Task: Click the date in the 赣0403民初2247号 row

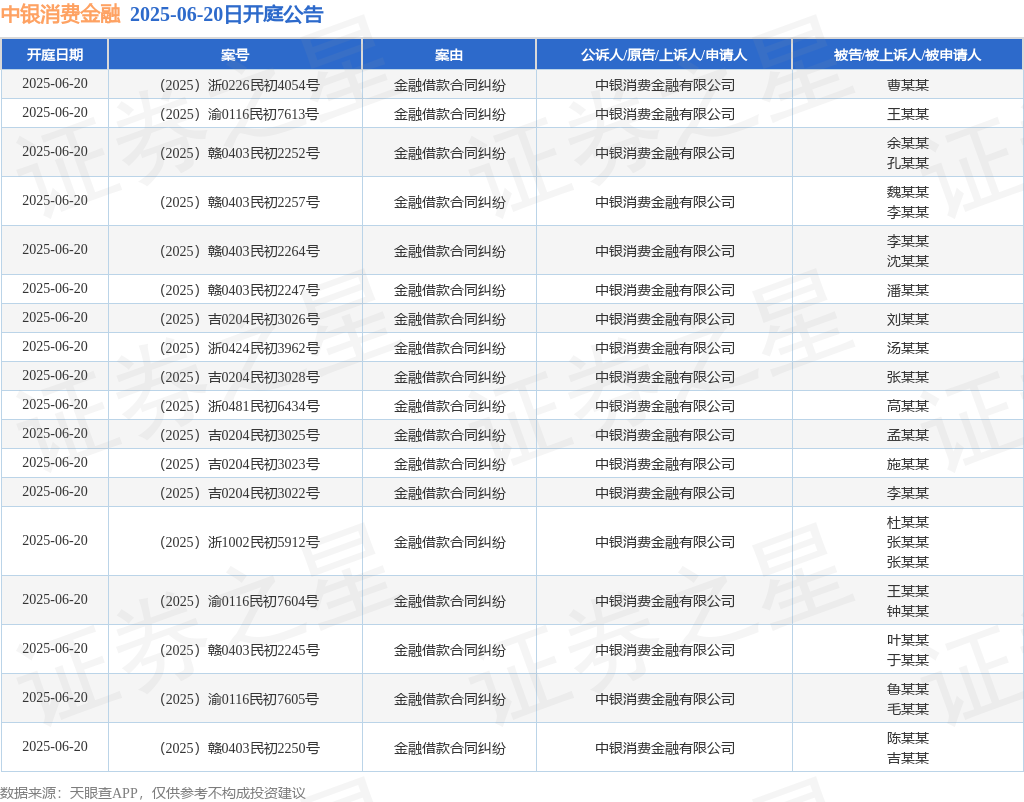Action: click(55, 289)
